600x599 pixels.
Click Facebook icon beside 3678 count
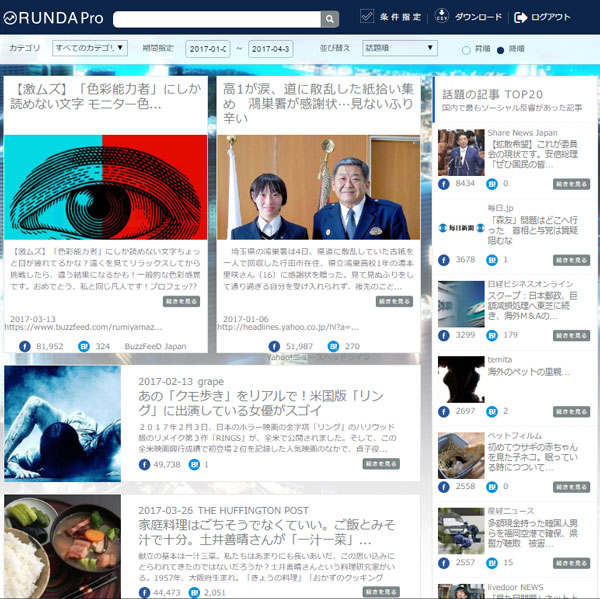443,260
